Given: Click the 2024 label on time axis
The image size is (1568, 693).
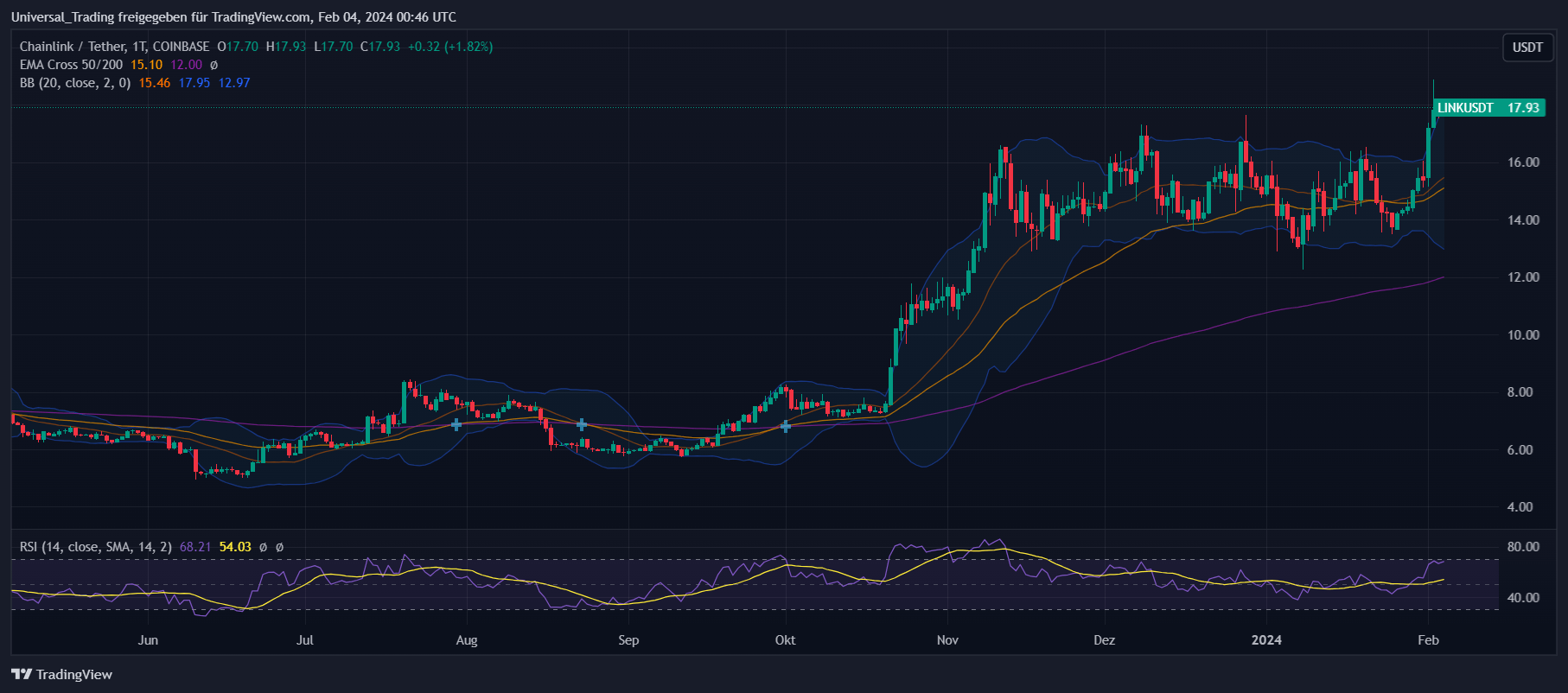Looking at the screenshot, I should [1266, 640].
